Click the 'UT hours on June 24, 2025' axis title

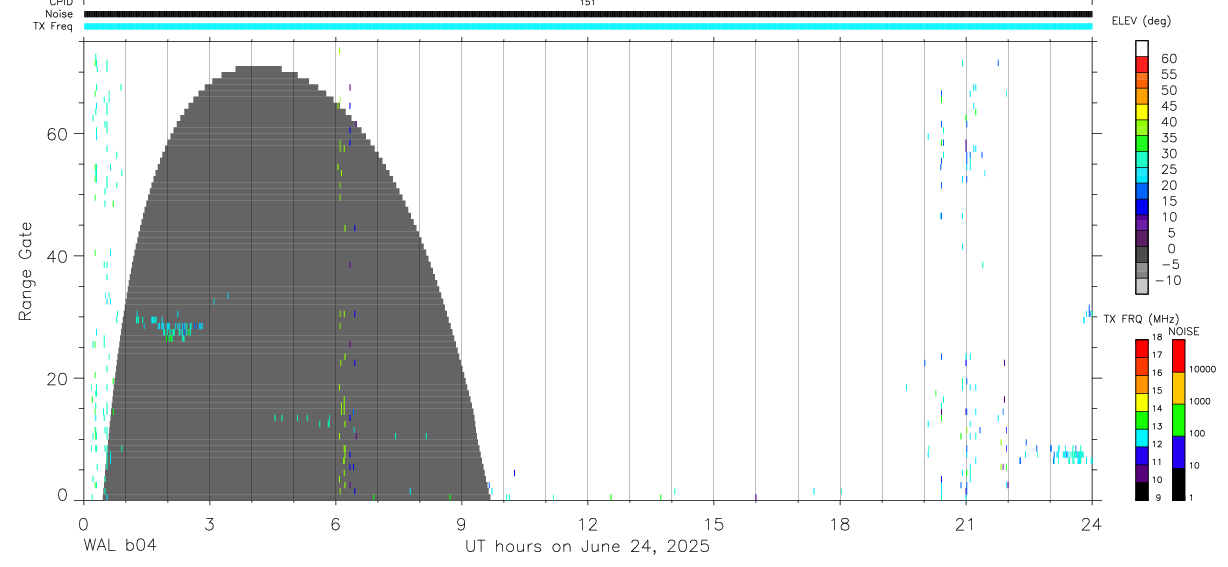click(587, 547)
